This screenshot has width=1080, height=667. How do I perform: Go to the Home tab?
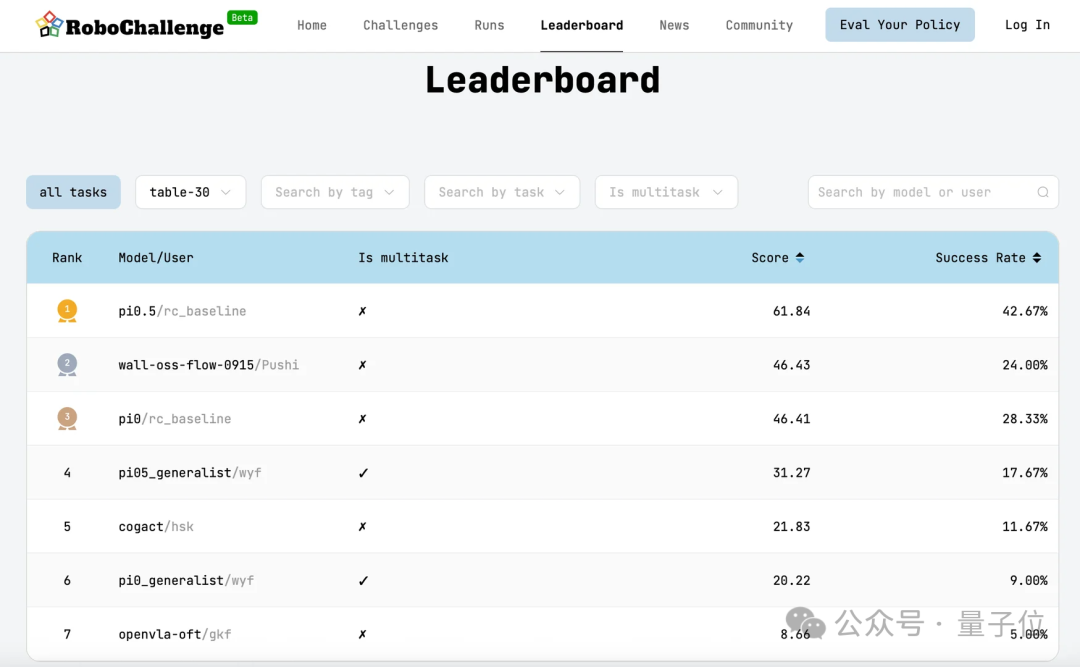(x=312, y=25)
